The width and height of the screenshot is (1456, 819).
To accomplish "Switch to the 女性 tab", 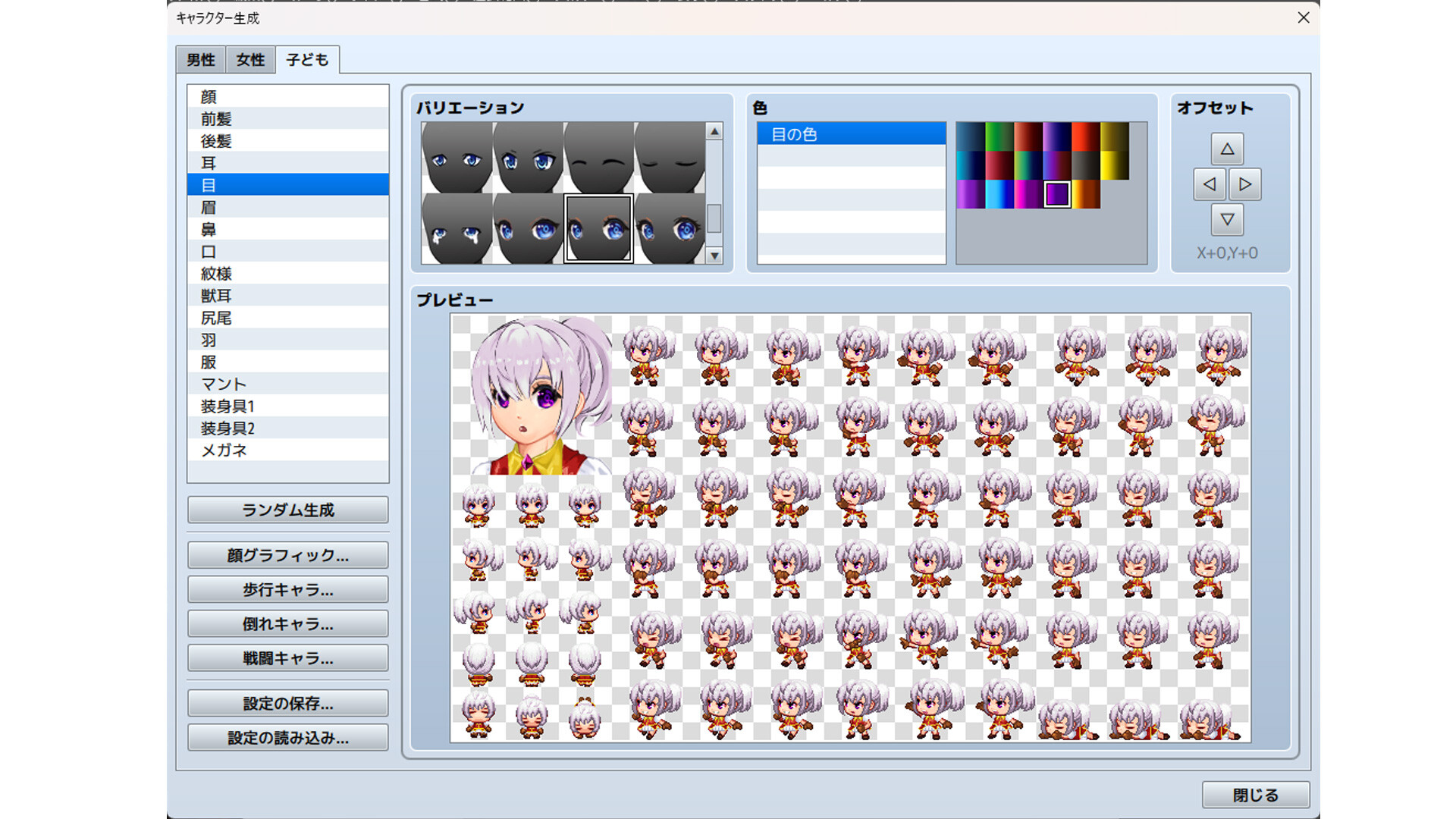I will 249,59.
